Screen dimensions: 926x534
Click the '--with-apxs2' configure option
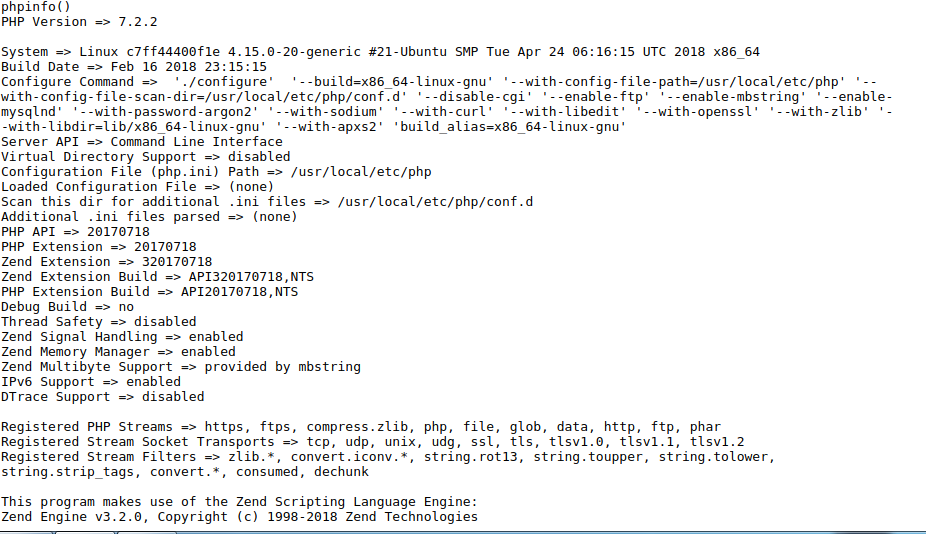pos(327,127)
